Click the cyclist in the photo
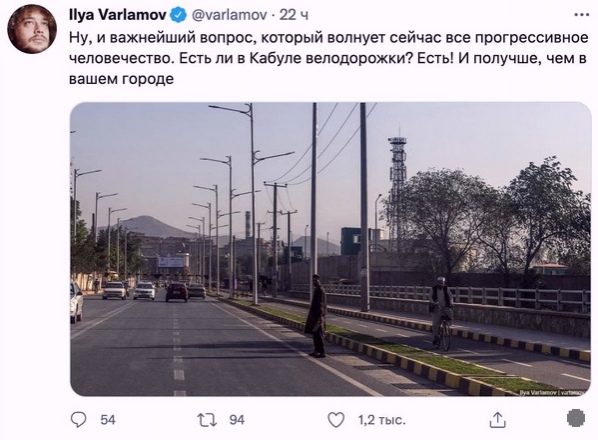Screen dimensions: 598x440 [441, 313]
